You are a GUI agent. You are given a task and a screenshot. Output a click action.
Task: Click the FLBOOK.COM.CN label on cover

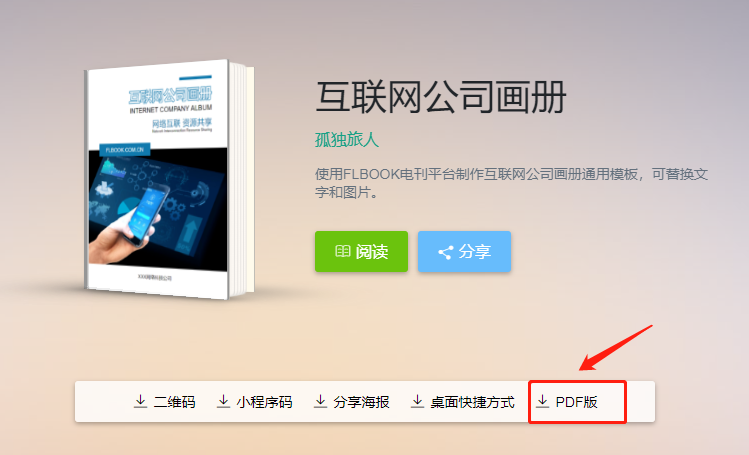point(125,150)
